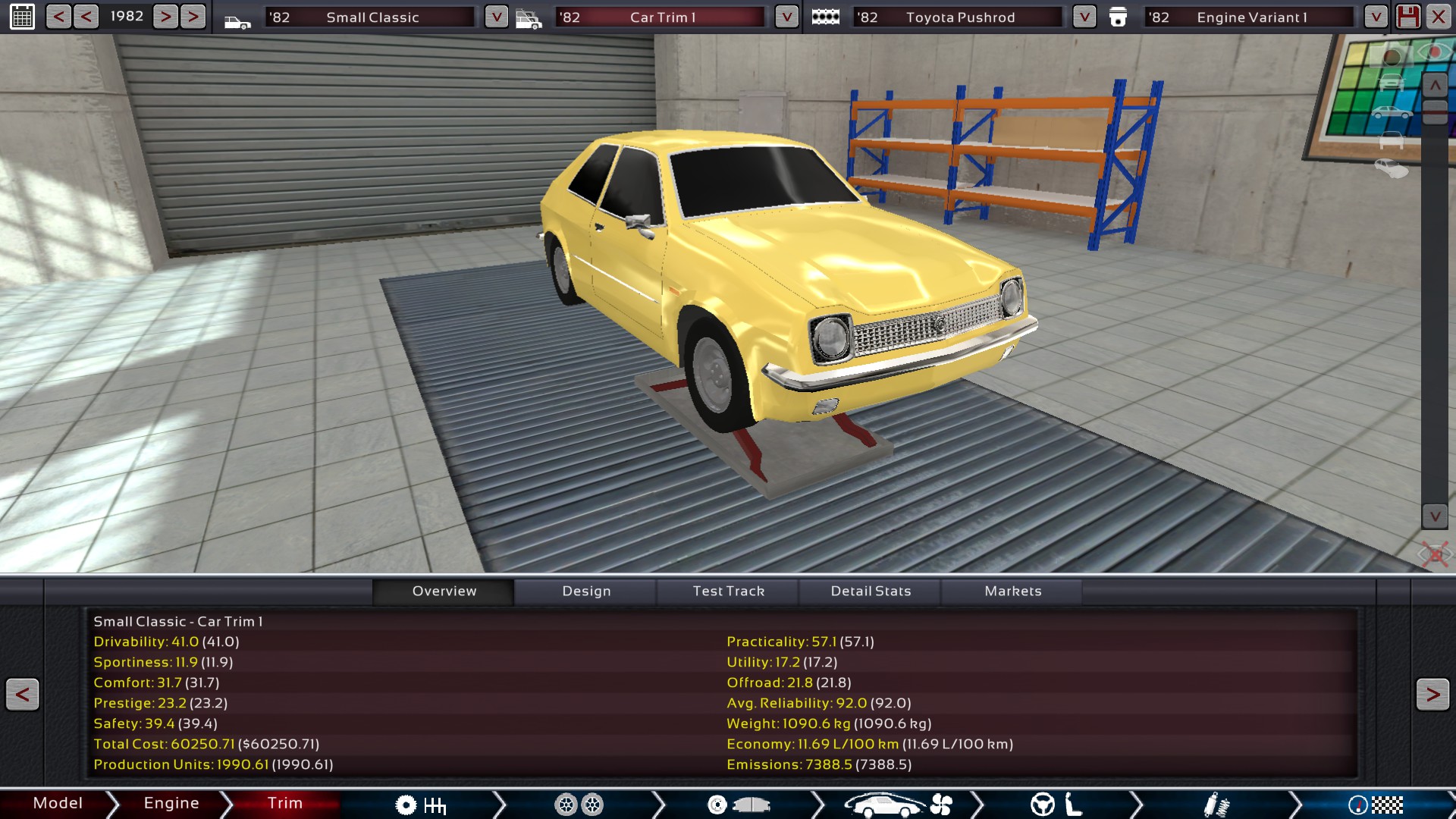Open the drivetrain gearbox step
The image size is (1456, 819).
421,805
